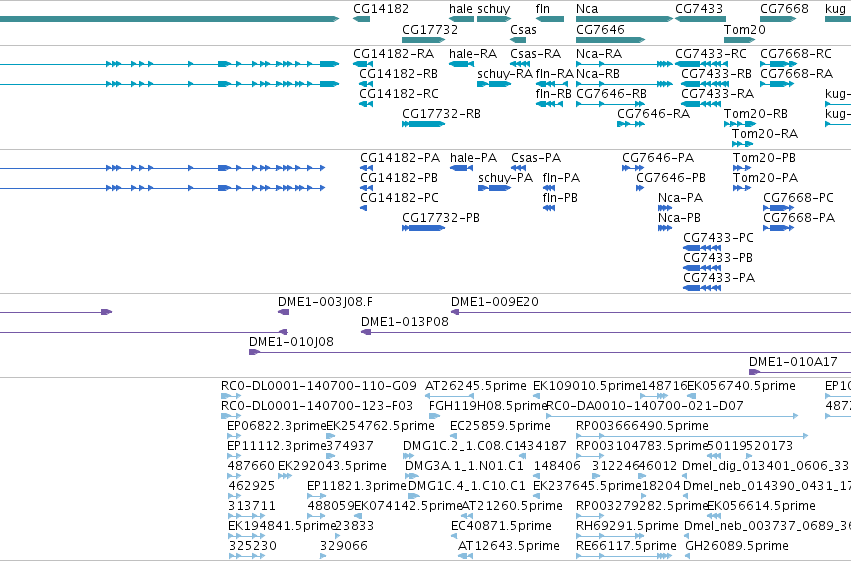Image resolution: width=851 pixels, height=561 pixels.
Task: Click protein CG17732-PB
Action: tap(441, 218)
